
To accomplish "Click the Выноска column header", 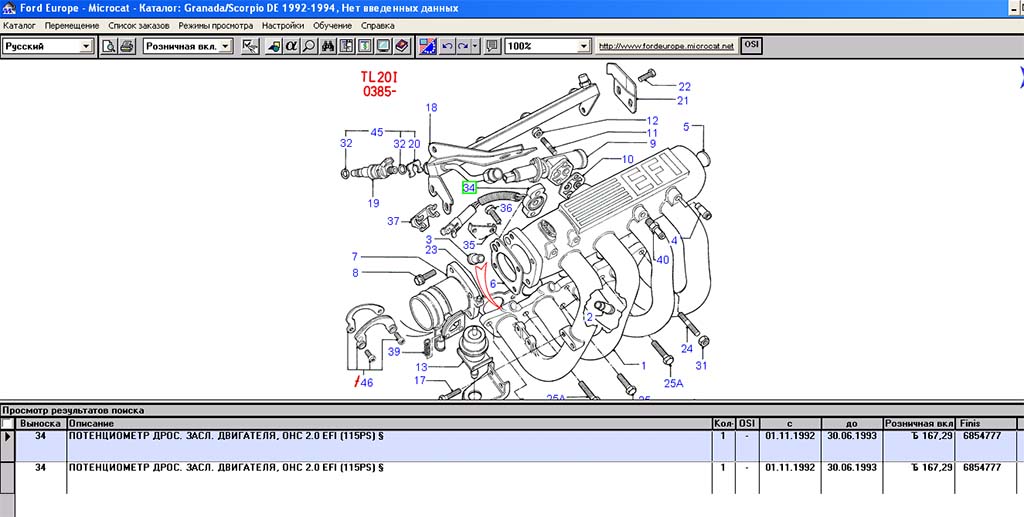I will (x=40, y=424).
